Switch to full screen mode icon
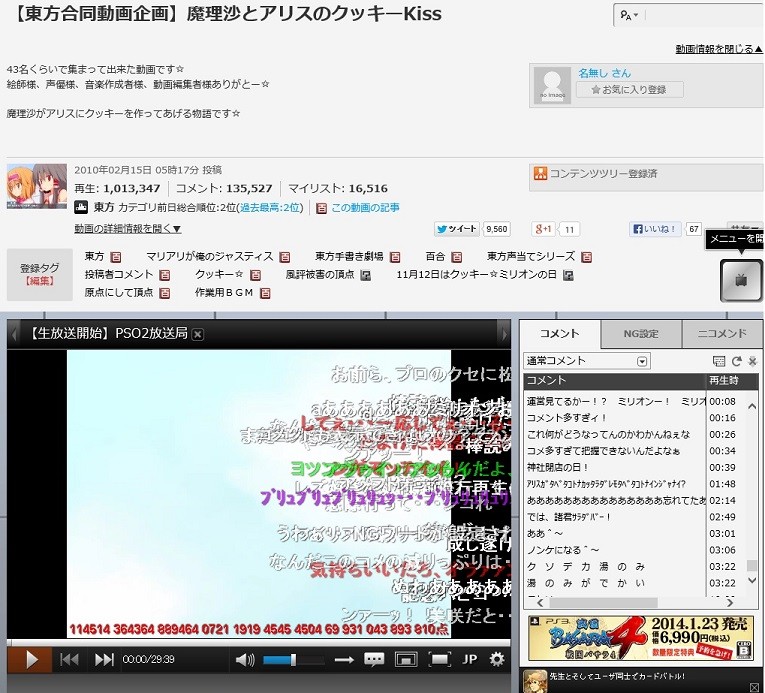 point(439,660)
